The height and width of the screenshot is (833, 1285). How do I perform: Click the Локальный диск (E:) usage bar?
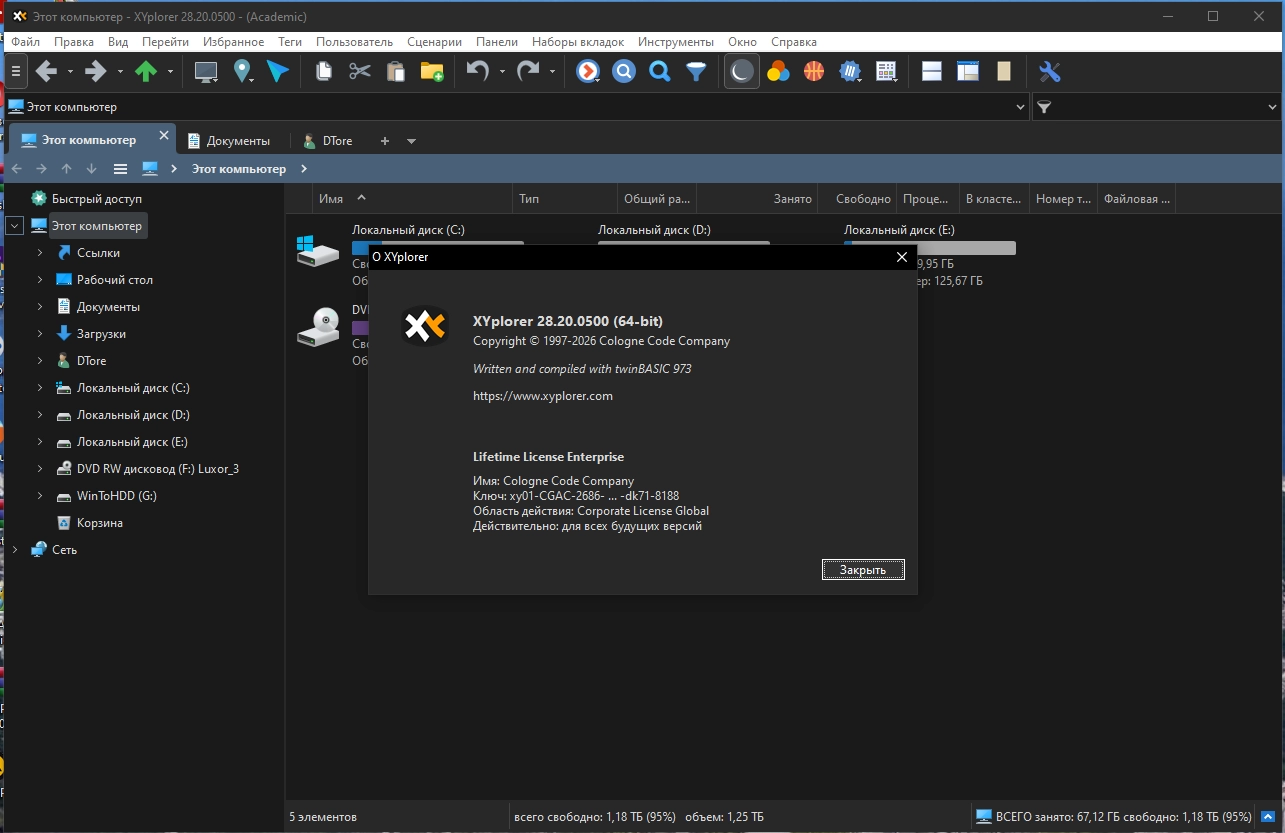[x=930, y=248]
